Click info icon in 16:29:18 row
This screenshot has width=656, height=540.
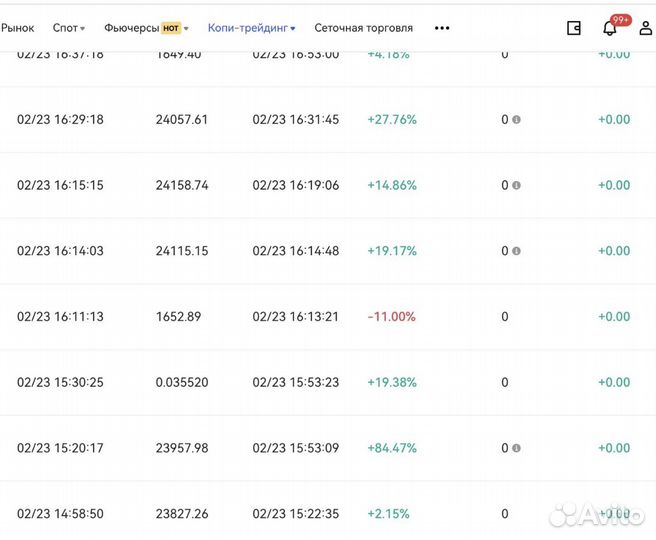click(x=516, y=120)
